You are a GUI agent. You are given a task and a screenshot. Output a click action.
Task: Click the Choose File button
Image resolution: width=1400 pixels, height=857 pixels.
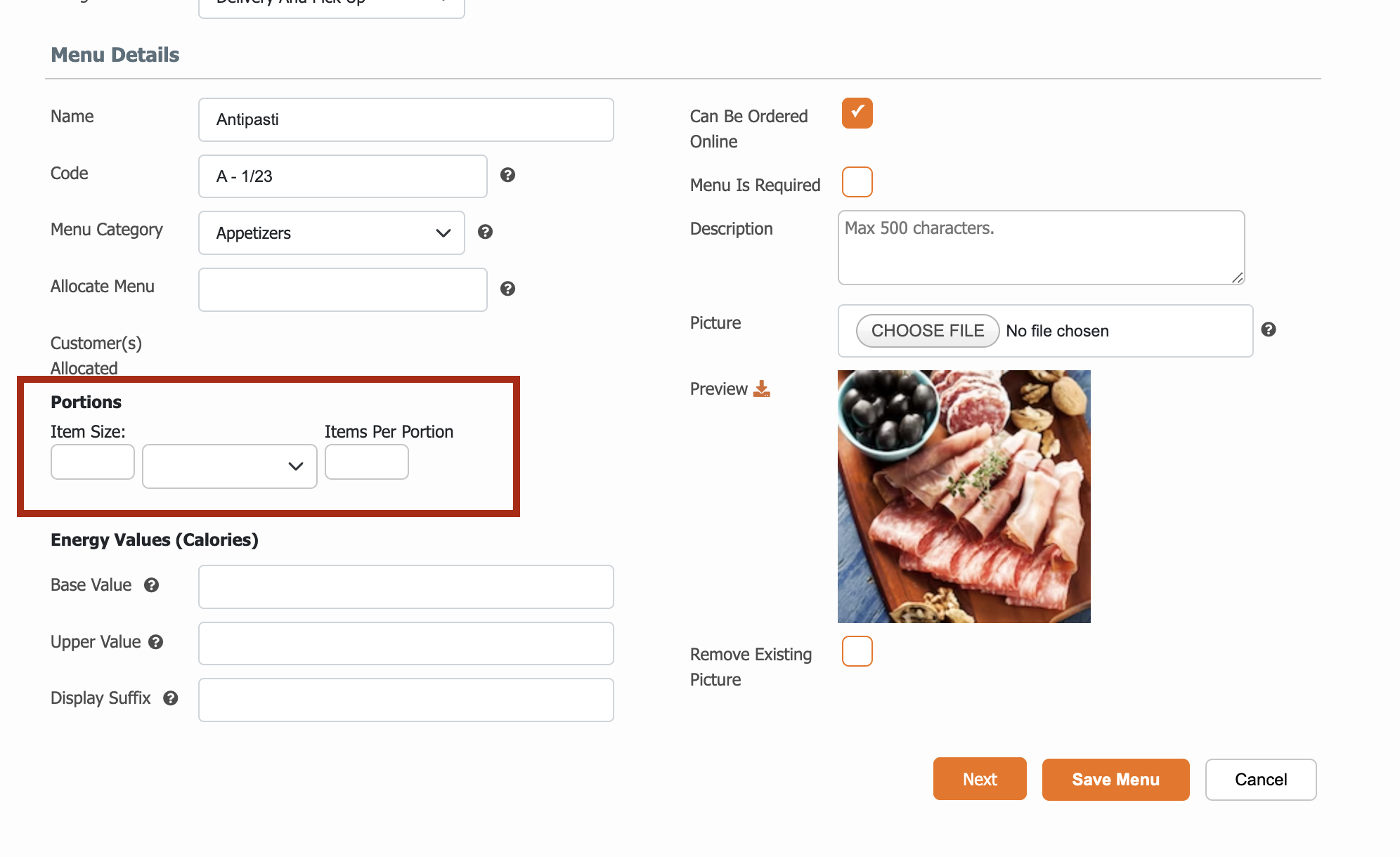tap(928, 331)
